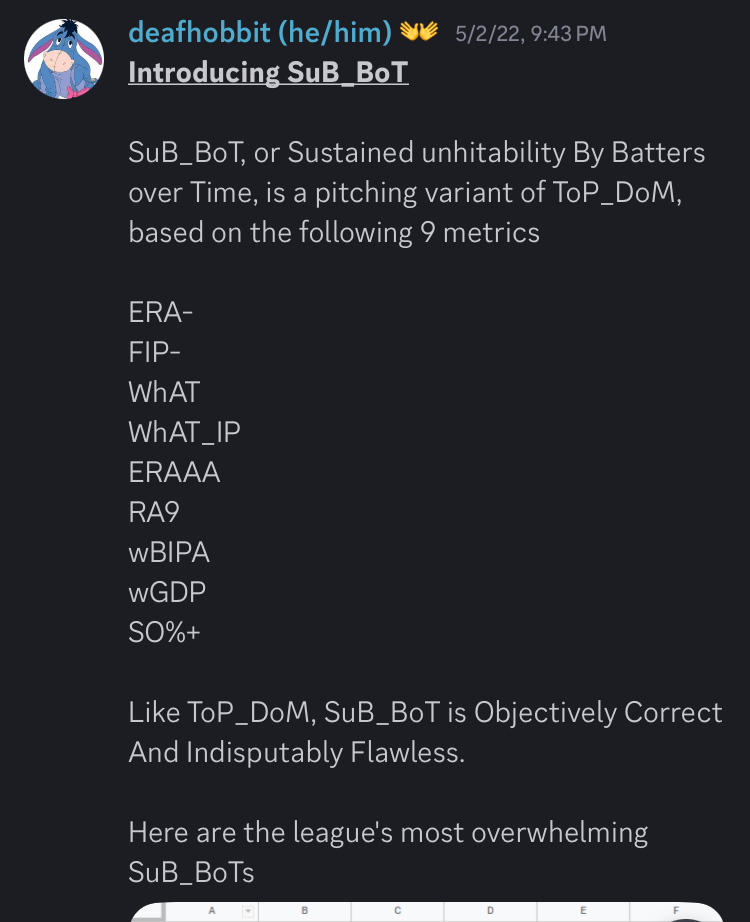Image resolution: width=750 pixels, height=922 pixels.
Task: Select column C header in spreadsheet
Action: [x=397, y=911]
